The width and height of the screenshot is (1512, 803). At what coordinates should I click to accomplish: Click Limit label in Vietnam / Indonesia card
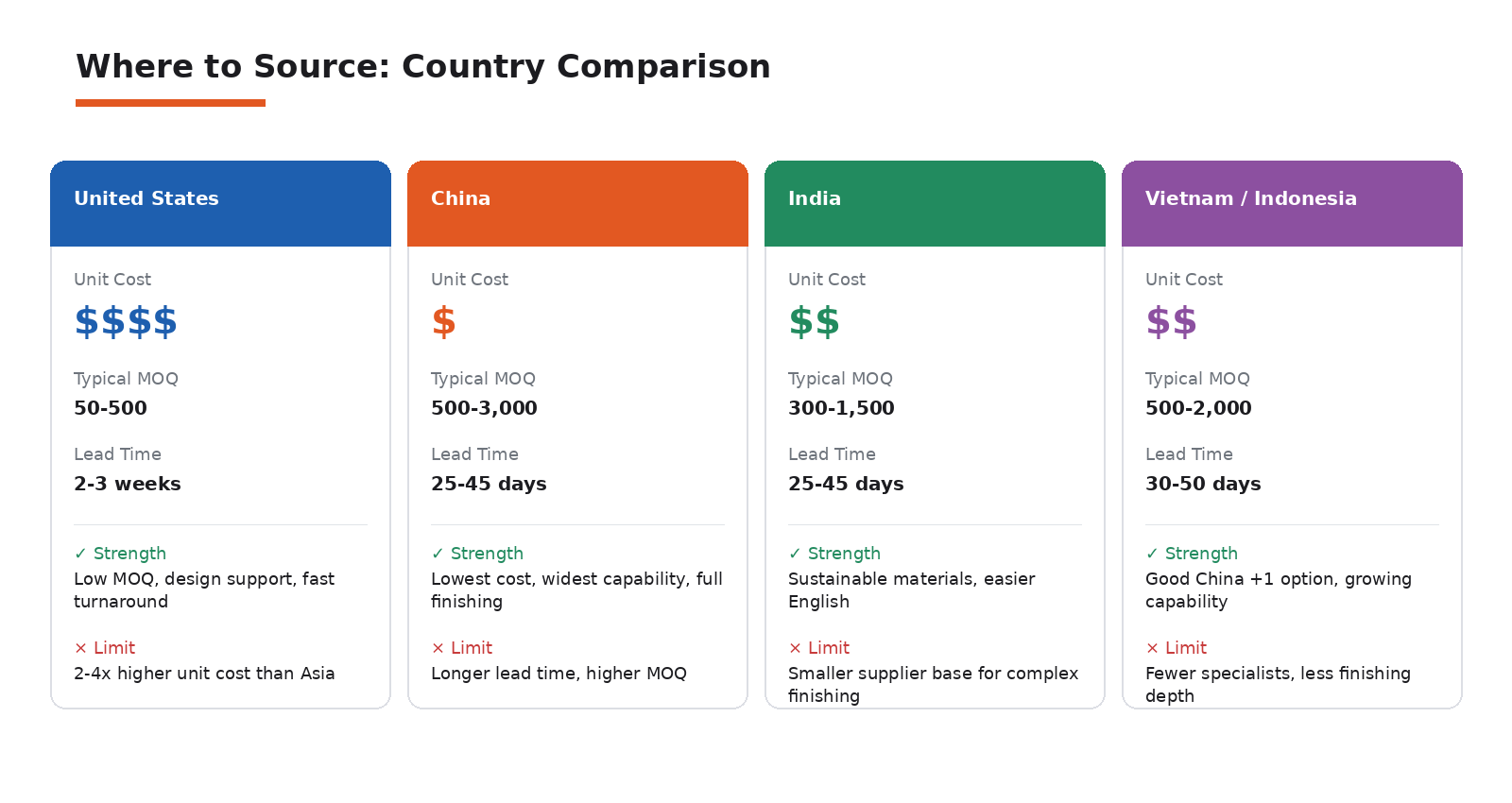(x=1177, y=648)
